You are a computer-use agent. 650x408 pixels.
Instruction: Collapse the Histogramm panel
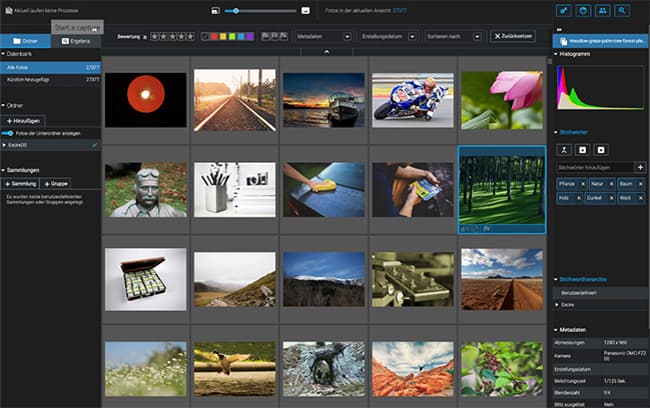(x=556, y=54)
